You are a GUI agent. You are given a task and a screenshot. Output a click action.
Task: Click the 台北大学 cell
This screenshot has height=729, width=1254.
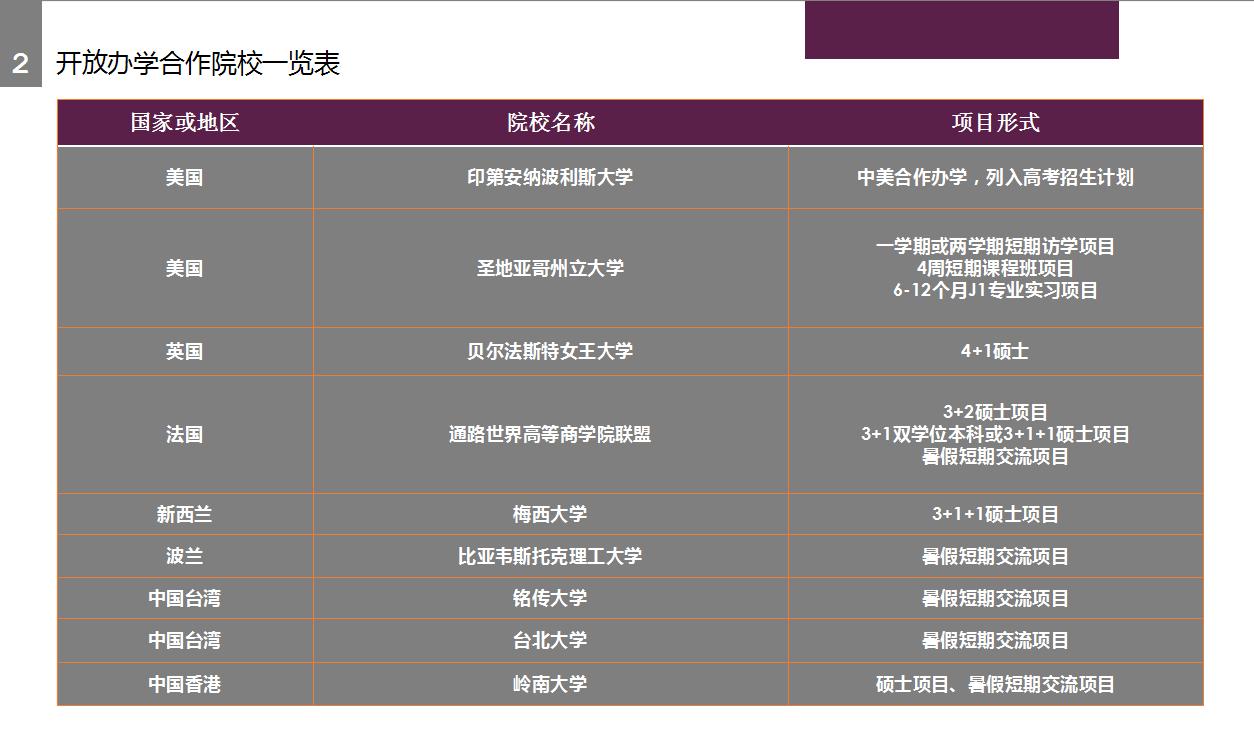(x=550, y=641)
